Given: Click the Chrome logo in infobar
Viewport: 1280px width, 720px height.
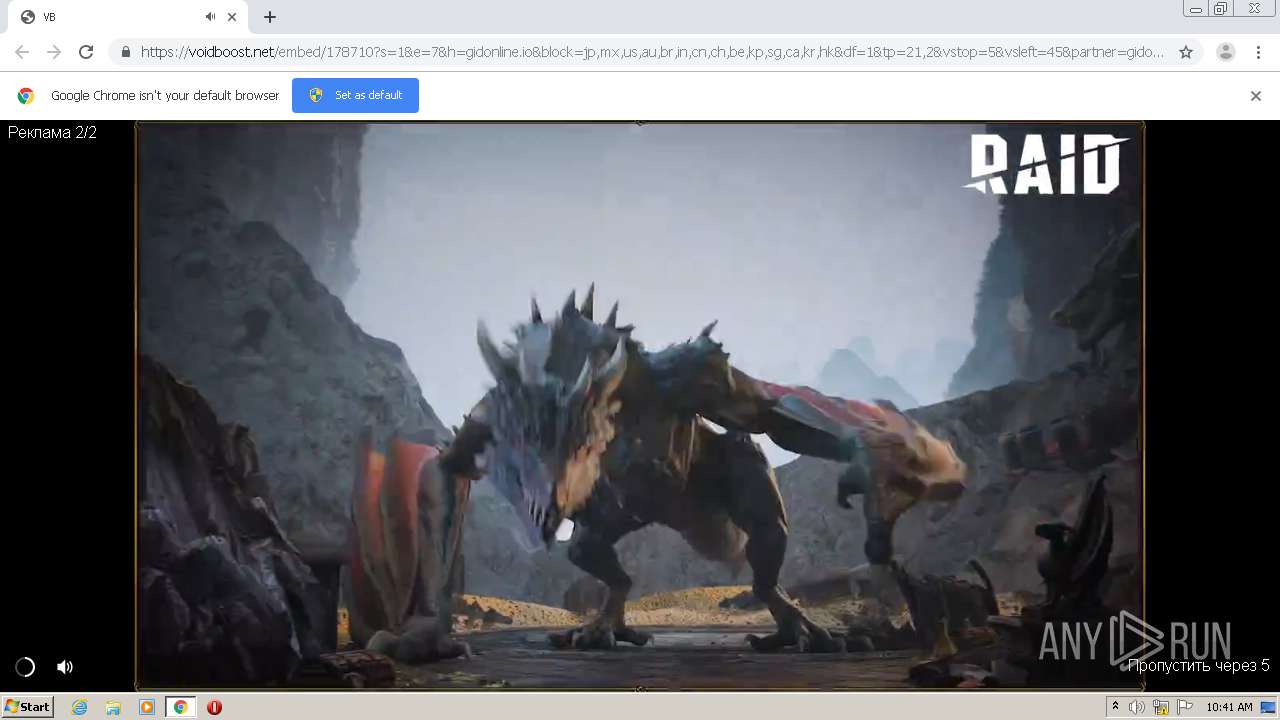Looking at the screenshot, I should coord(26,96).
